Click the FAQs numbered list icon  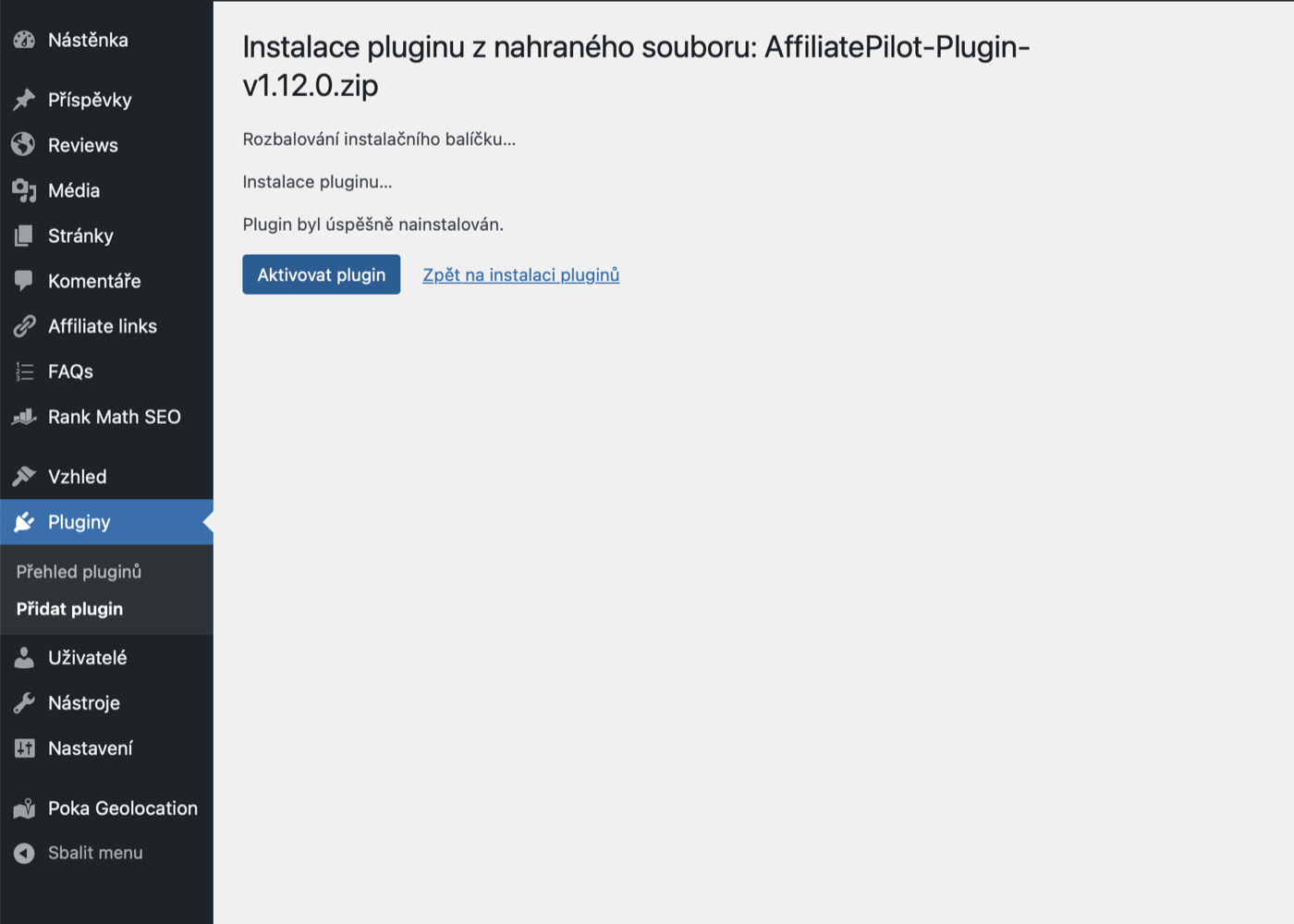[24, 371]
